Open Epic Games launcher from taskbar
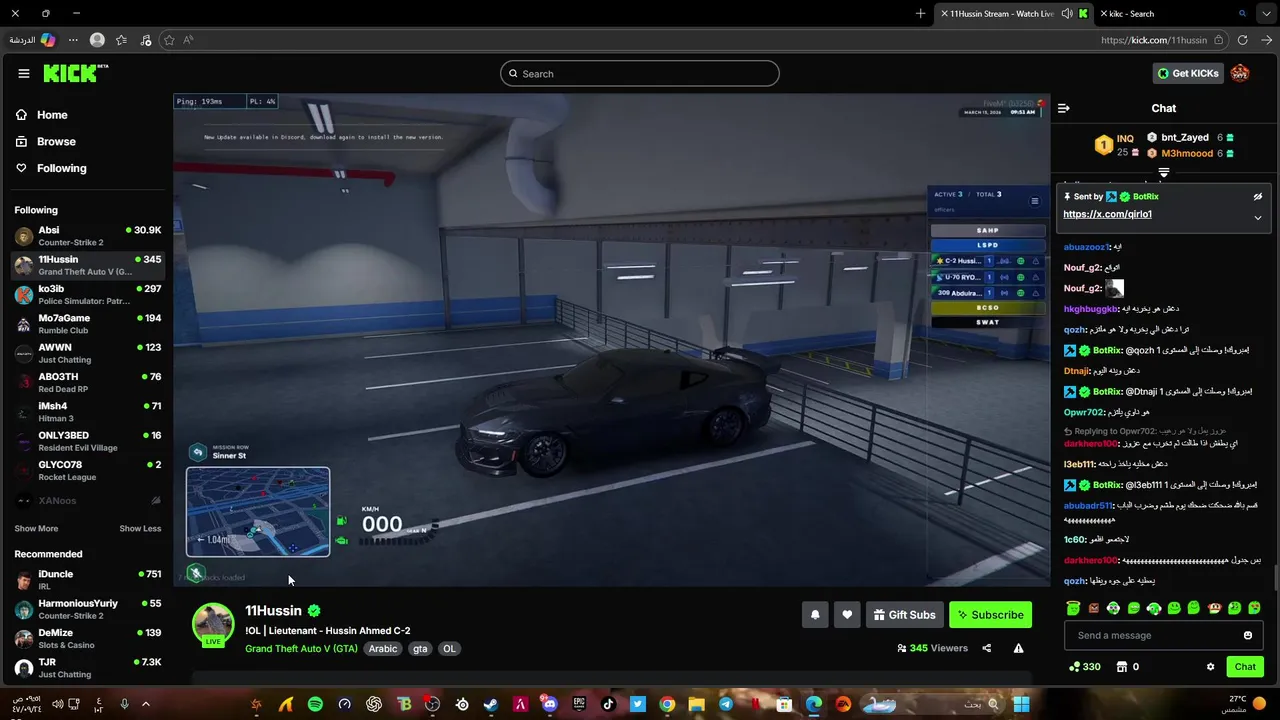Image resolution: width=1280 pixels, height=720 pixels. (x=579, y=704)
